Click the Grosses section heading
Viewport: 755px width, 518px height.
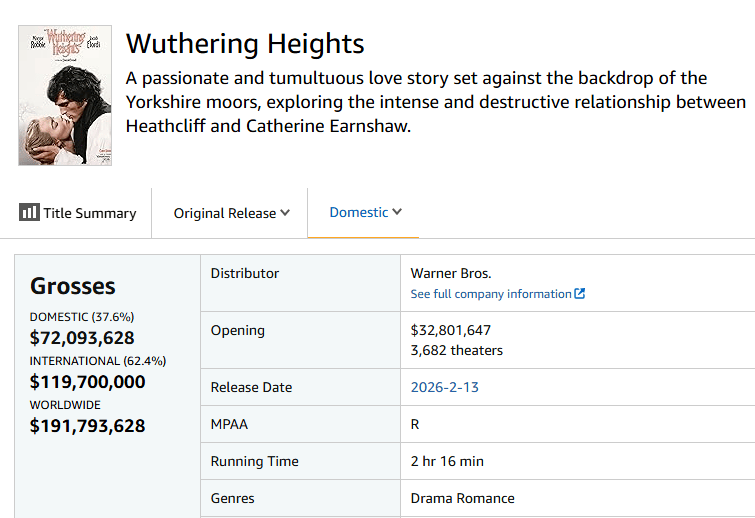coord(73,286)
